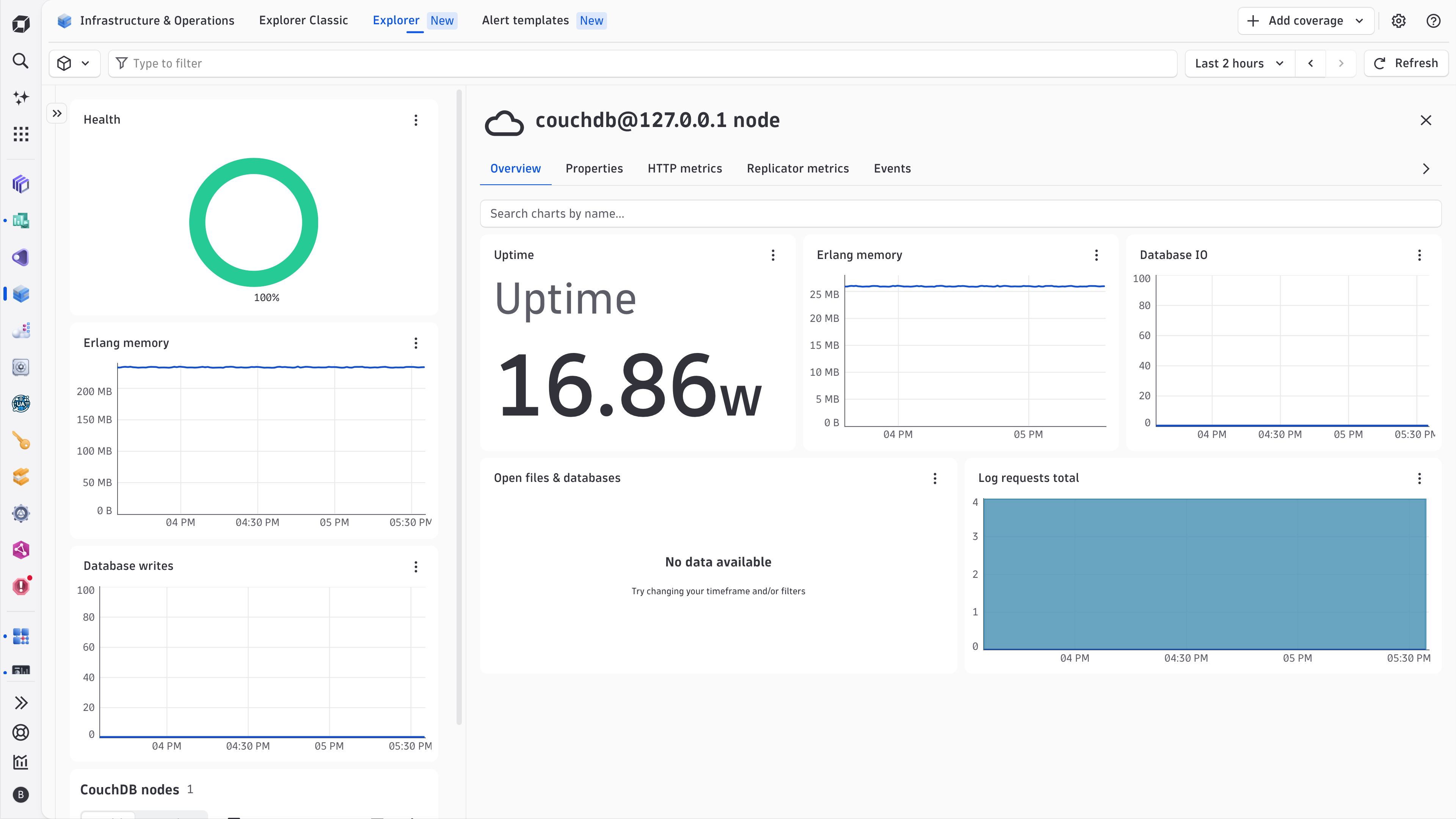Open the Explorer Classic tab
This screenshot has width=1456, height=819.
click(303, 20)
